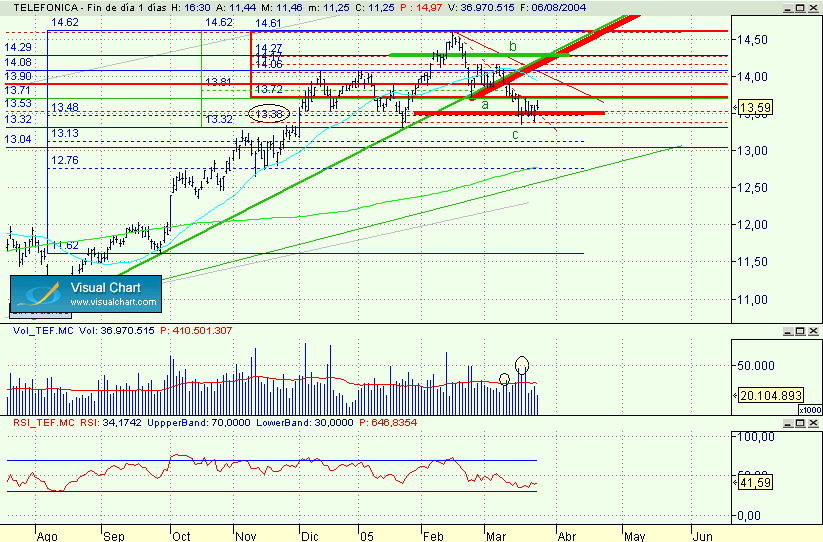Close the Vol_TEF.MC volume panel
823x542 pixels.
coord(813,331)
